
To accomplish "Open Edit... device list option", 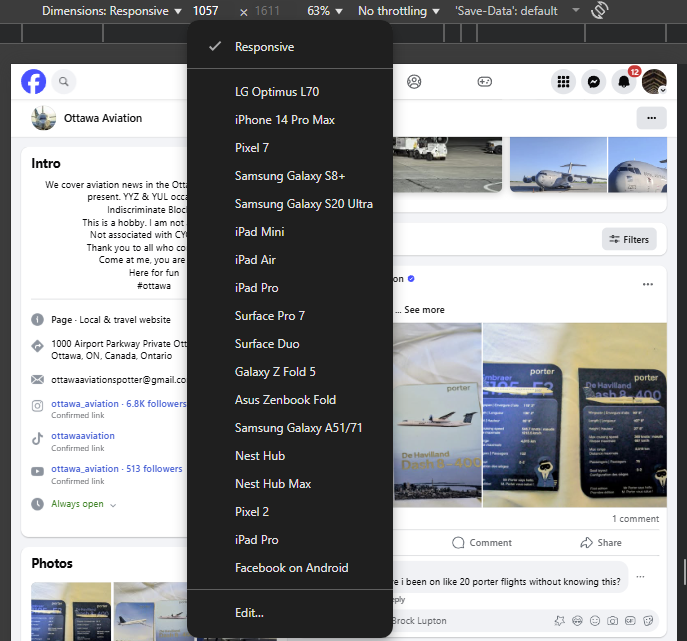I will [290, 613].
